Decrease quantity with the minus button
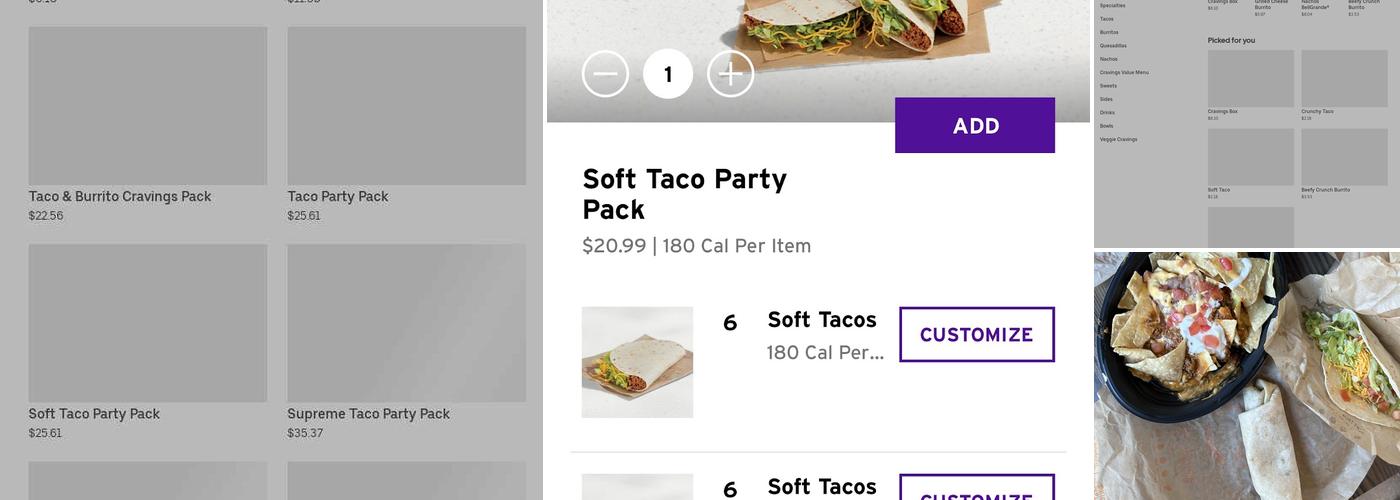Image resolution: width=1400 pixels, height=500 pixels. tap(605, 74)
